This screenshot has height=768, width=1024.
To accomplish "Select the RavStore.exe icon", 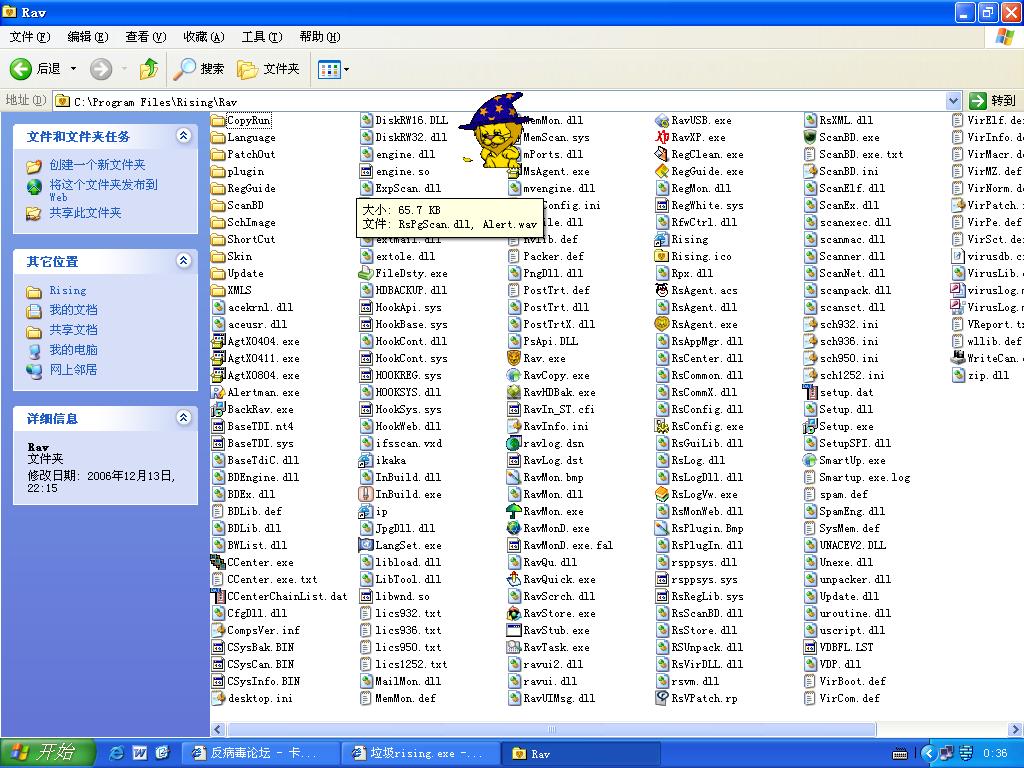I will pyautogui.click(x=514, y=613).
